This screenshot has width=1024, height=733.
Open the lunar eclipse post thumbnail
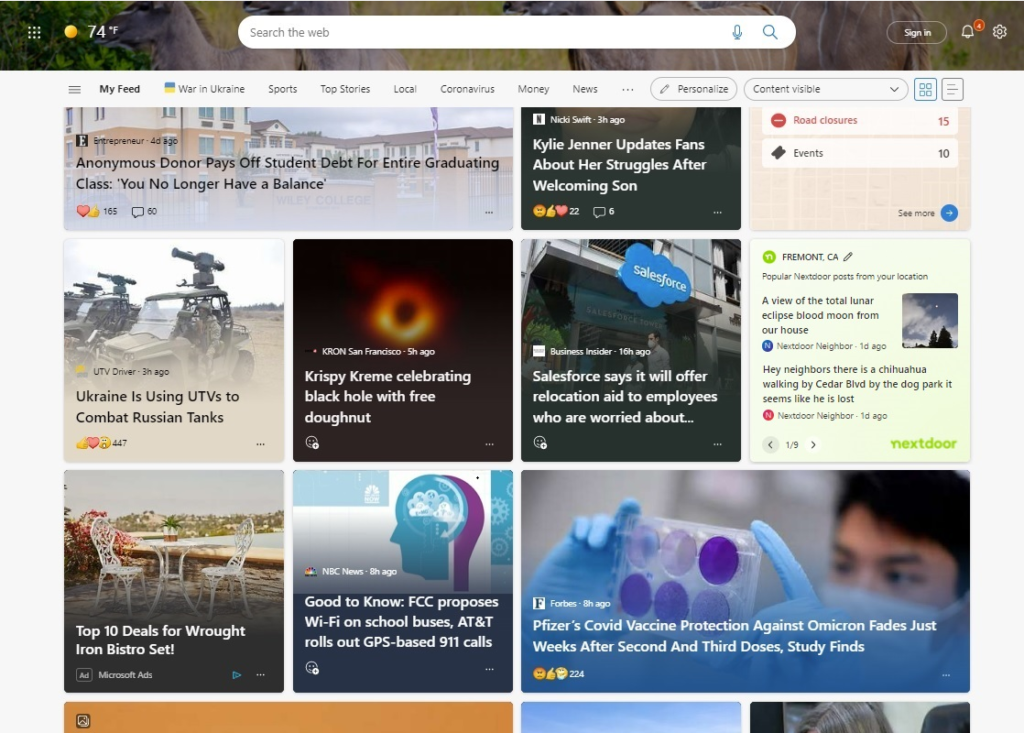[929, 321]
